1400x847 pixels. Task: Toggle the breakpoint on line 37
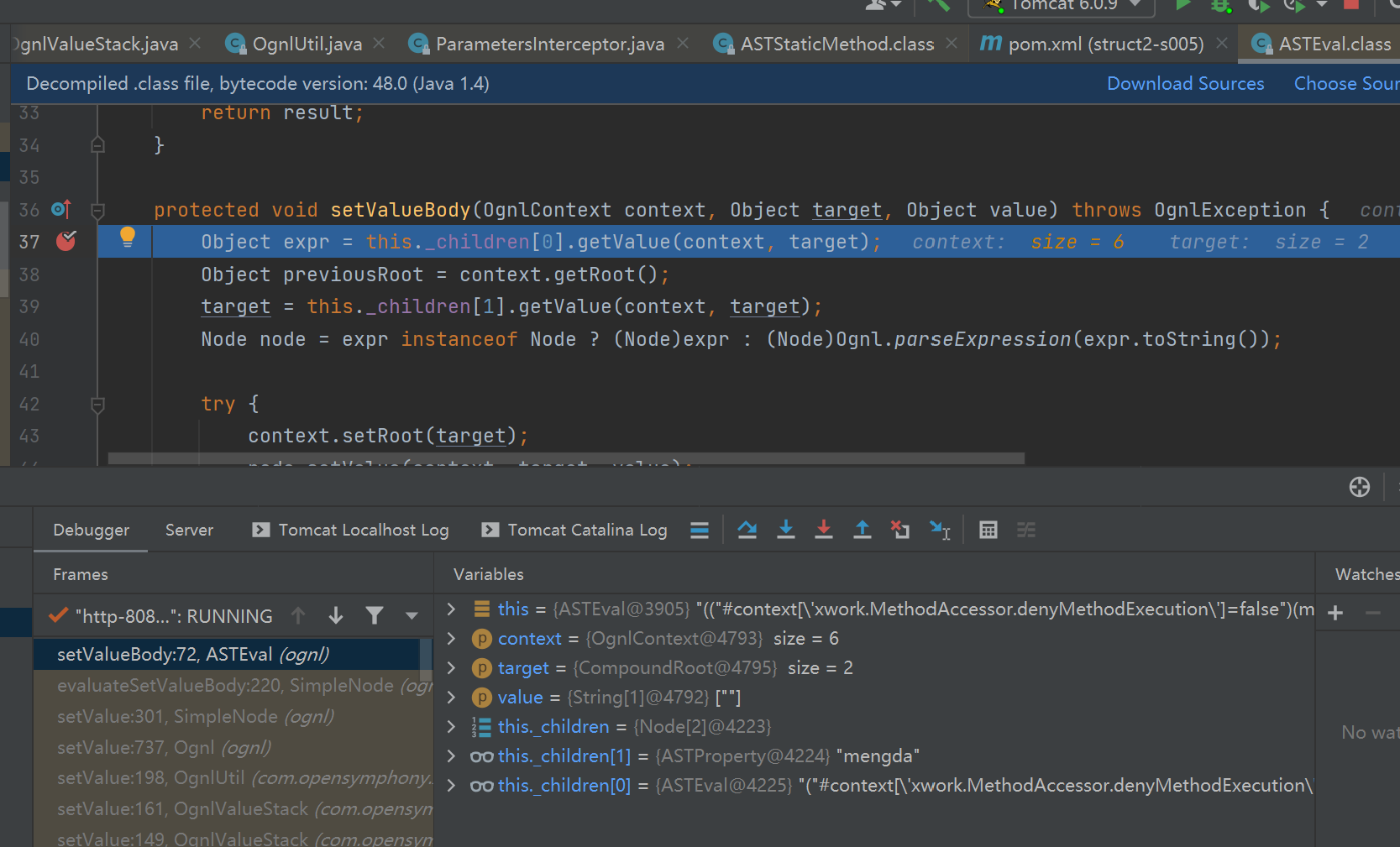(66, 242)
